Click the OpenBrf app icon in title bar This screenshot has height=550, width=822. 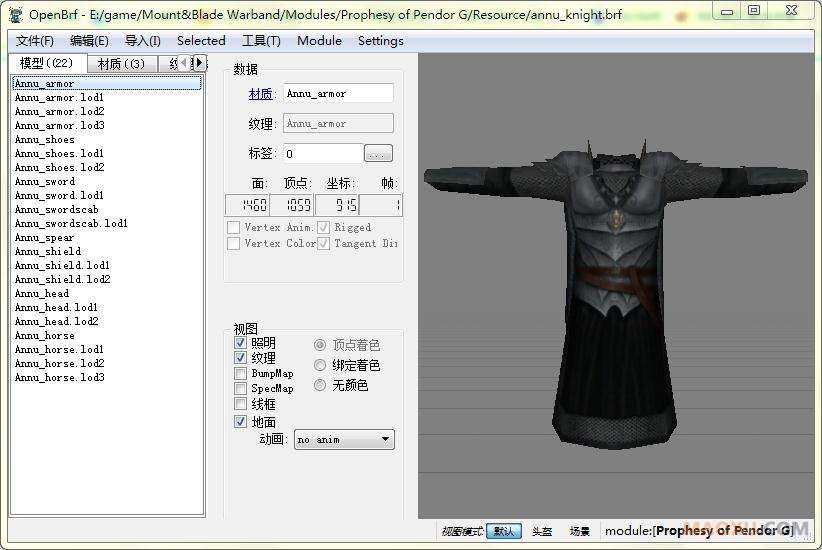coord(16,14)
